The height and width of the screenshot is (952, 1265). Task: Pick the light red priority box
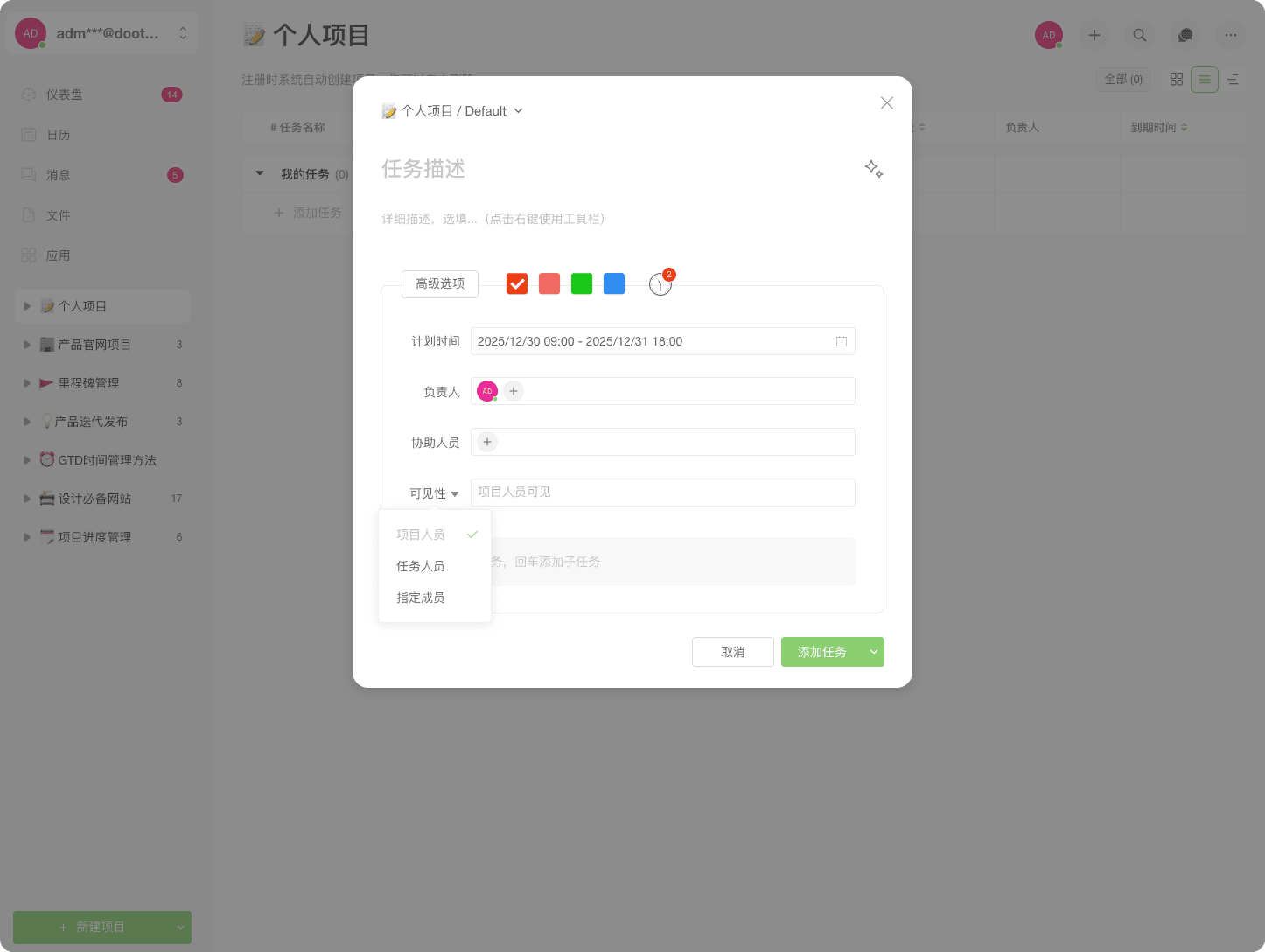tap(549, 283)
